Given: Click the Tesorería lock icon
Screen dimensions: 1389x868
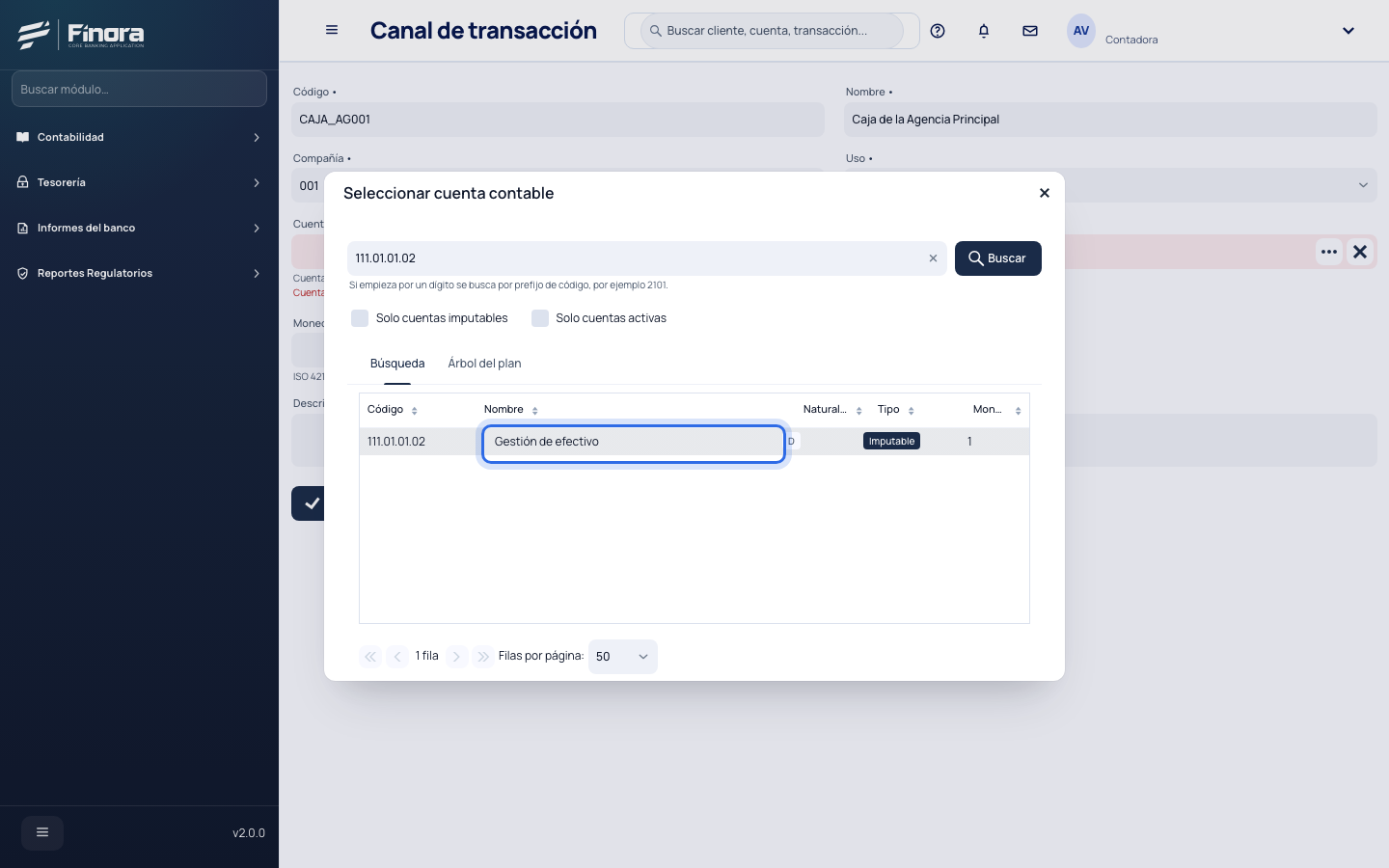Looking at the screenshot, I should 23,182.
